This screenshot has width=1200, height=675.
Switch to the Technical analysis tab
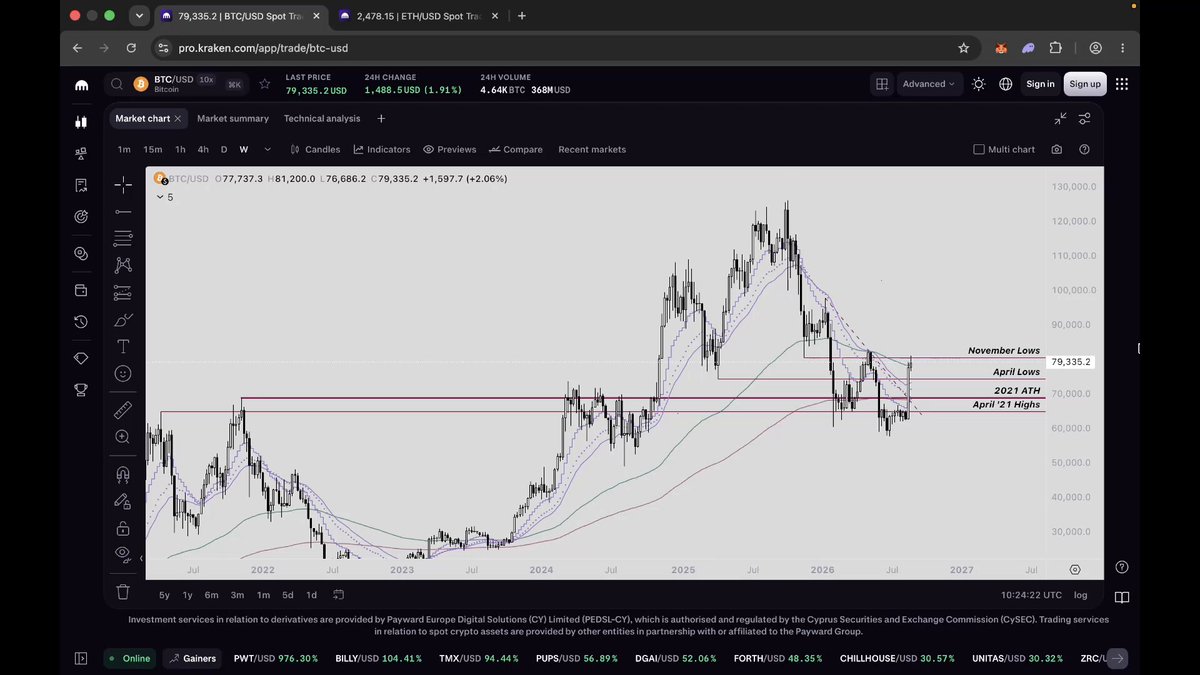pos(322,118)
